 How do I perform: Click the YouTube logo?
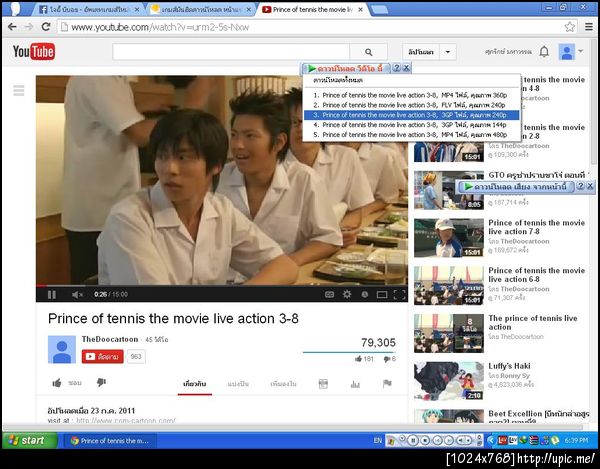pyautogui.click(x=34, y=52)
